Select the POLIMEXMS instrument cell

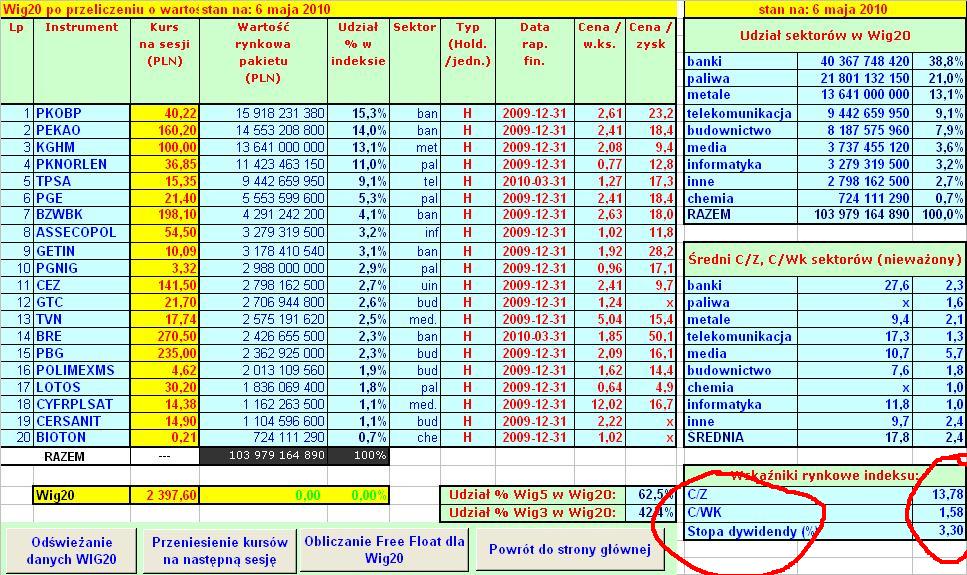tap(81, 370)
